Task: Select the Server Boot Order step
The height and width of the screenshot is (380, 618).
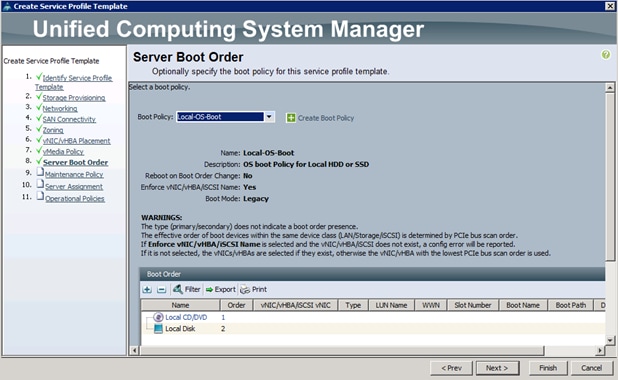Action: [x=75, y=162]
